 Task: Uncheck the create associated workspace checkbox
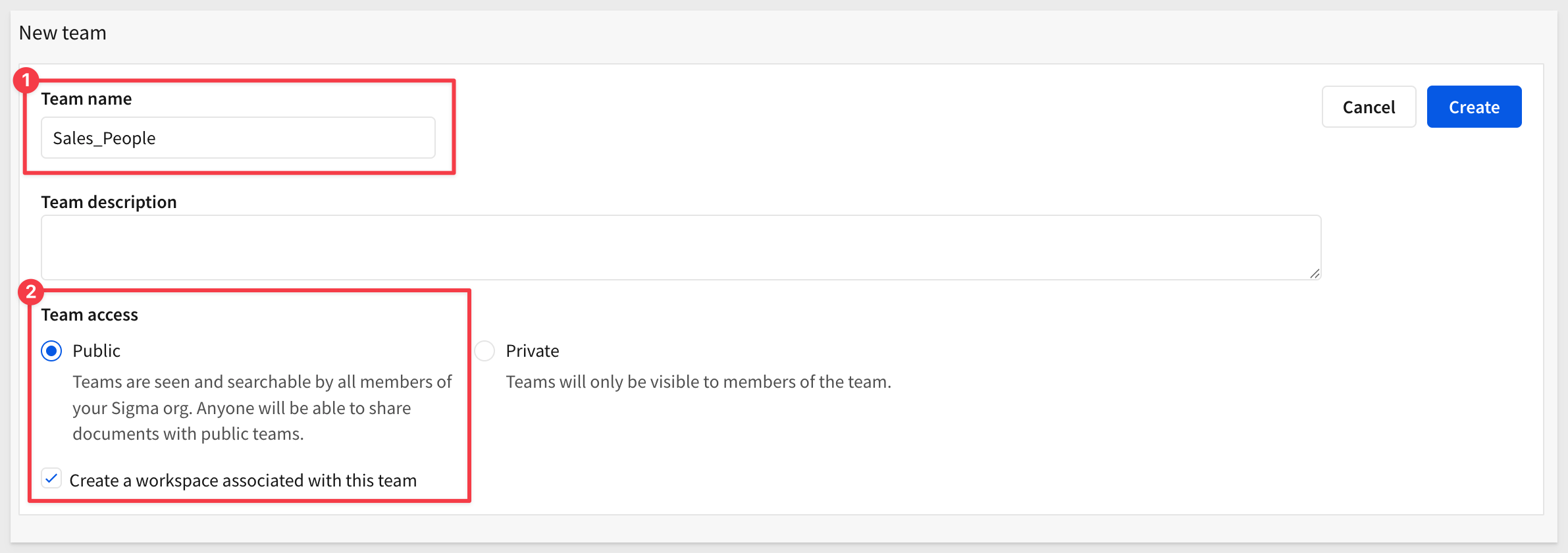point(51,479)
